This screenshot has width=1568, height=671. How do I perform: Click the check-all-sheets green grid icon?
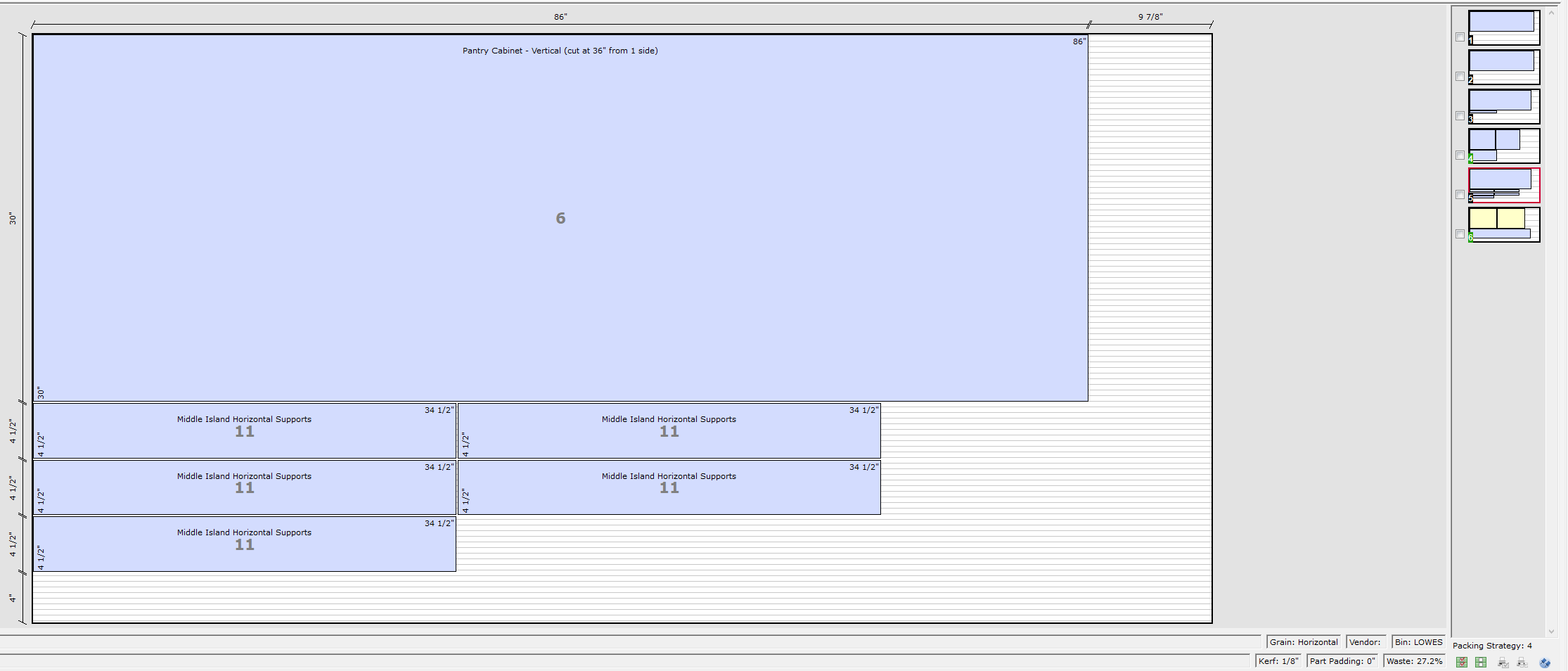click(1461, 662)
